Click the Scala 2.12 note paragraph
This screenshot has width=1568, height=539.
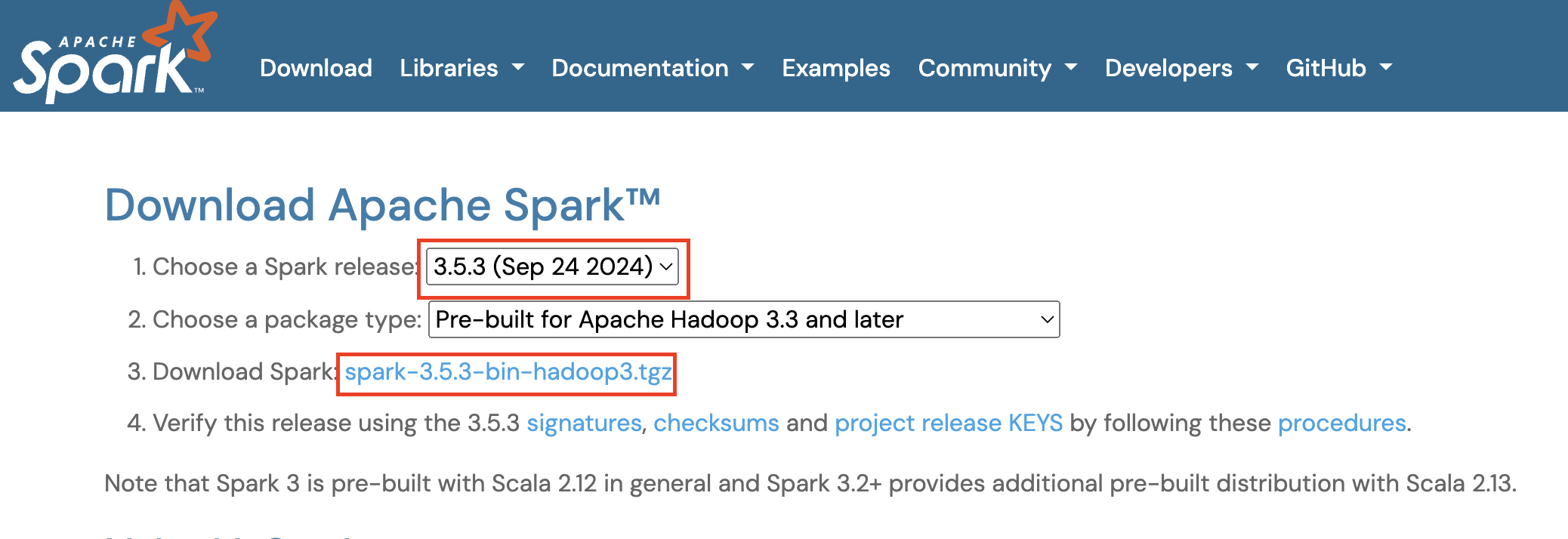[810, 483]
